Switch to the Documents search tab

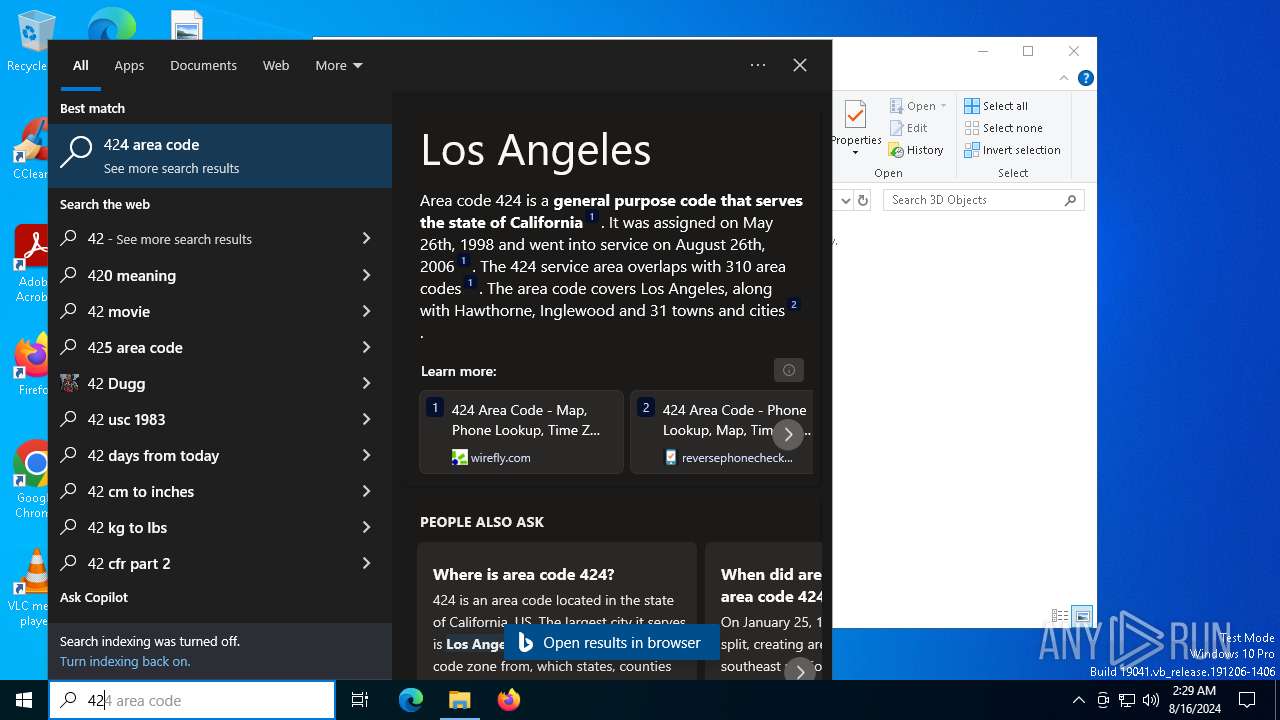point(203,65)
